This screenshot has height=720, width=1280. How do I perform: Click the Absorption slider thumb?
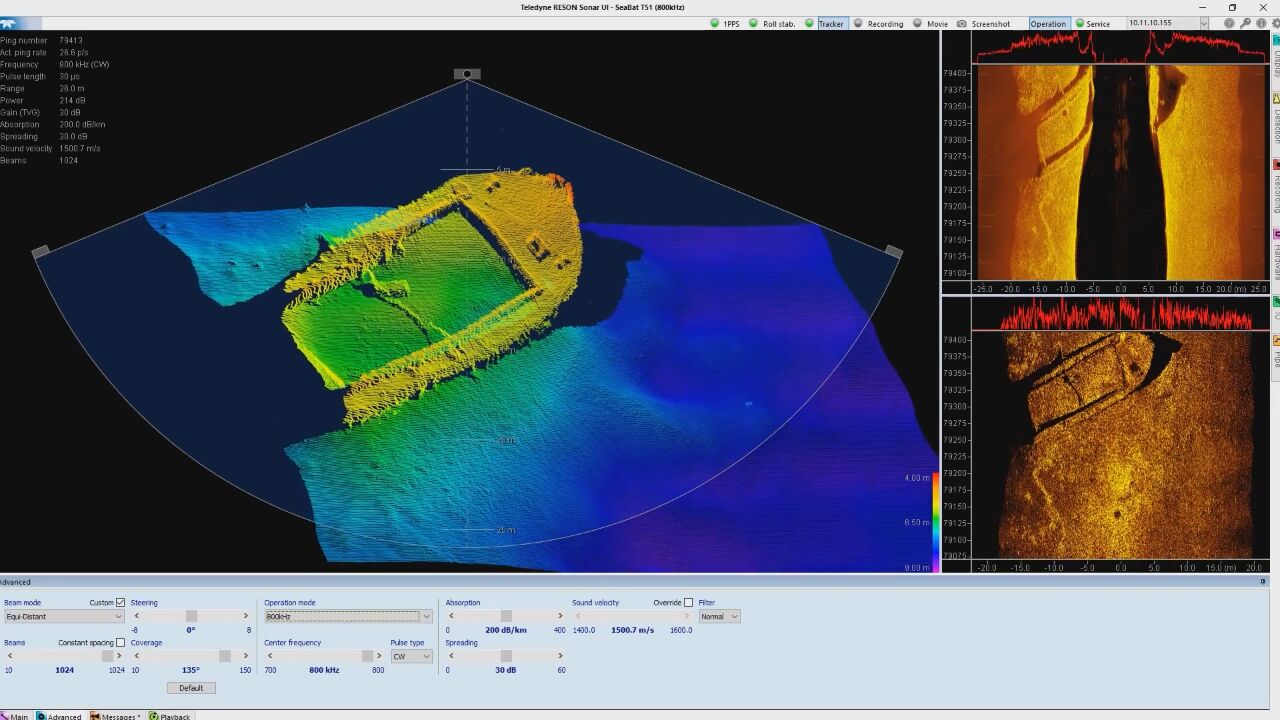coord(506,616)
